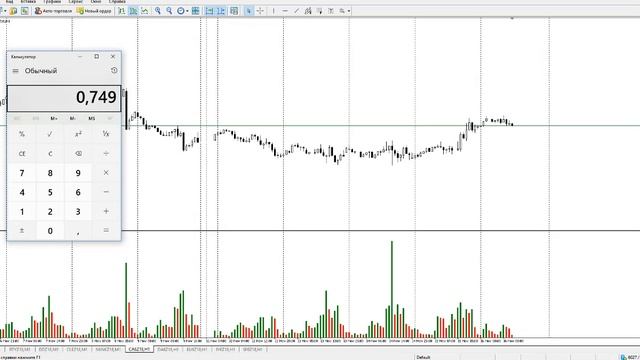Open the Data Window toolbar icon

click(25, 11)
